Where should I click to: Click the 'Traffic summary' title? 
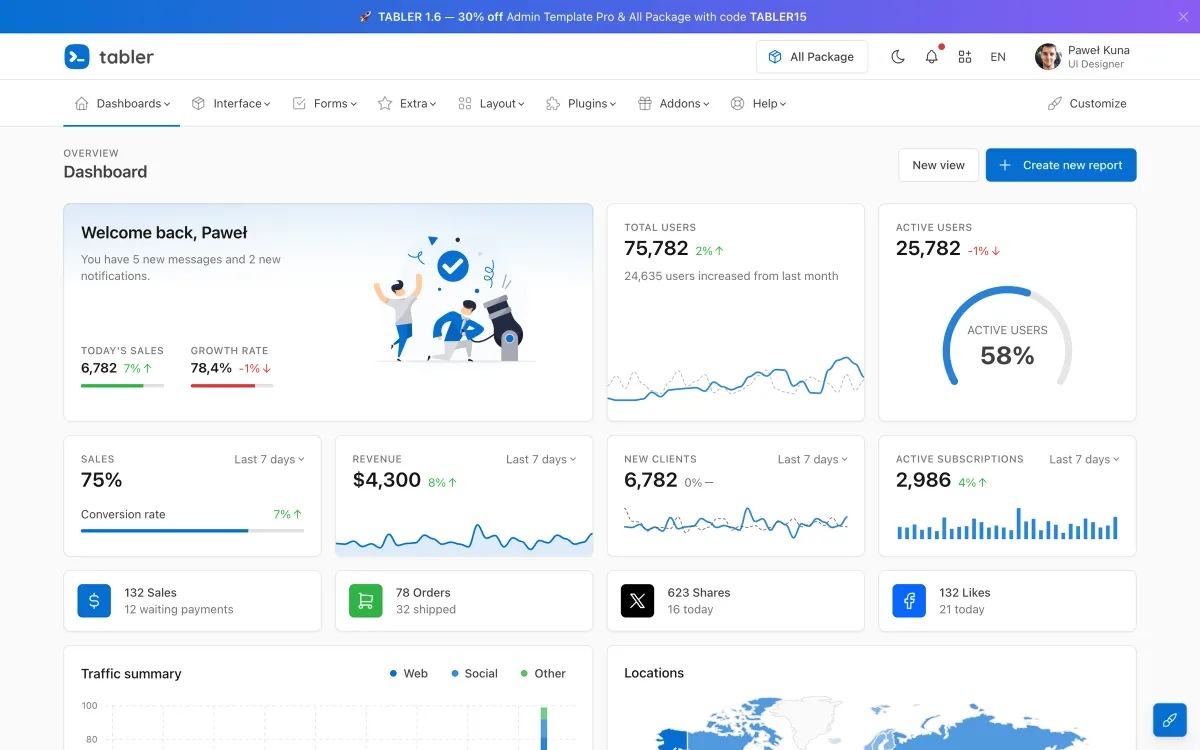131,674
